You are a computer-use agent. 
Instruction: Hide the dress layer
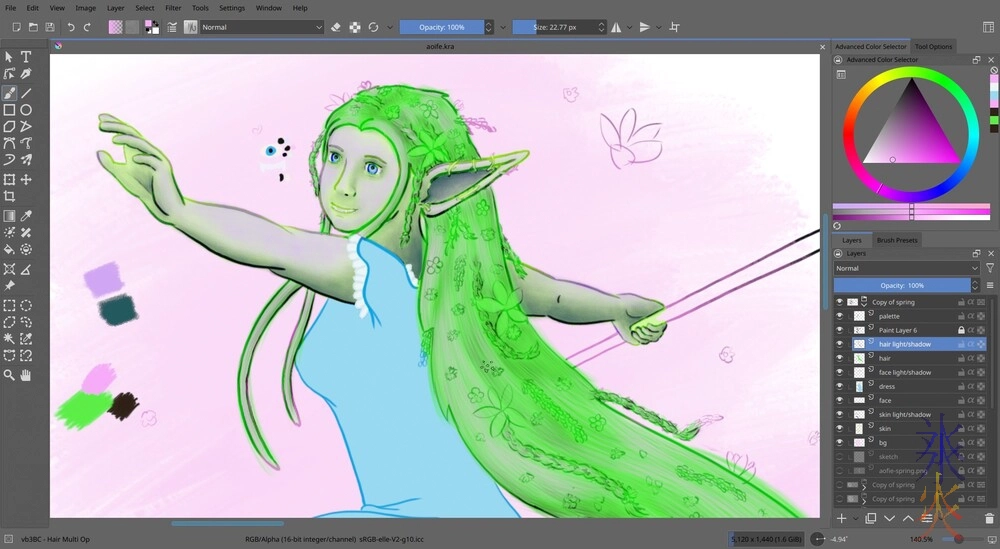click(840, 386)
